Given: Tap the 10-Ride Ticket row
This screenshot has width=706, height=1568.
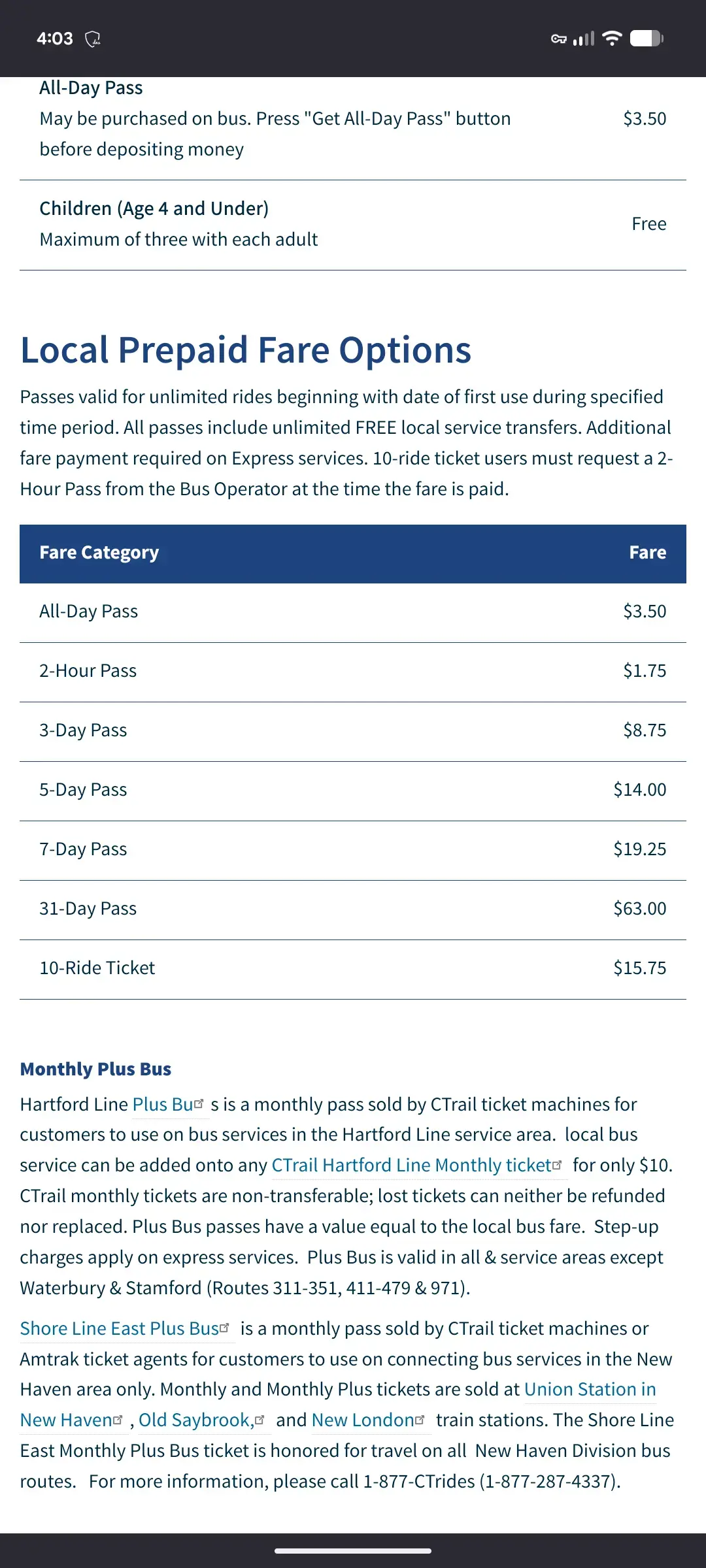Looking at the screenshot, I should click(353, 969).
